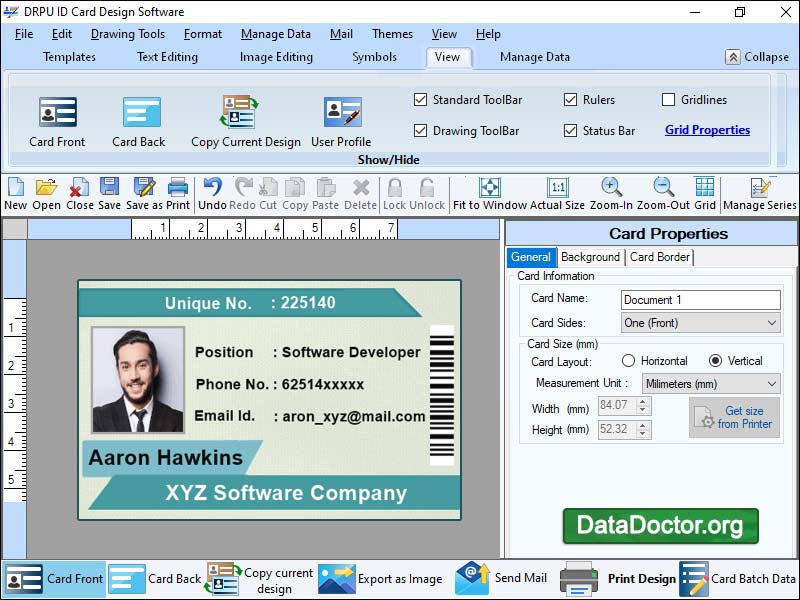Screen dimensions: 800x600
Task: Uncheck the Standard ToolBar option
Action: 421,100
